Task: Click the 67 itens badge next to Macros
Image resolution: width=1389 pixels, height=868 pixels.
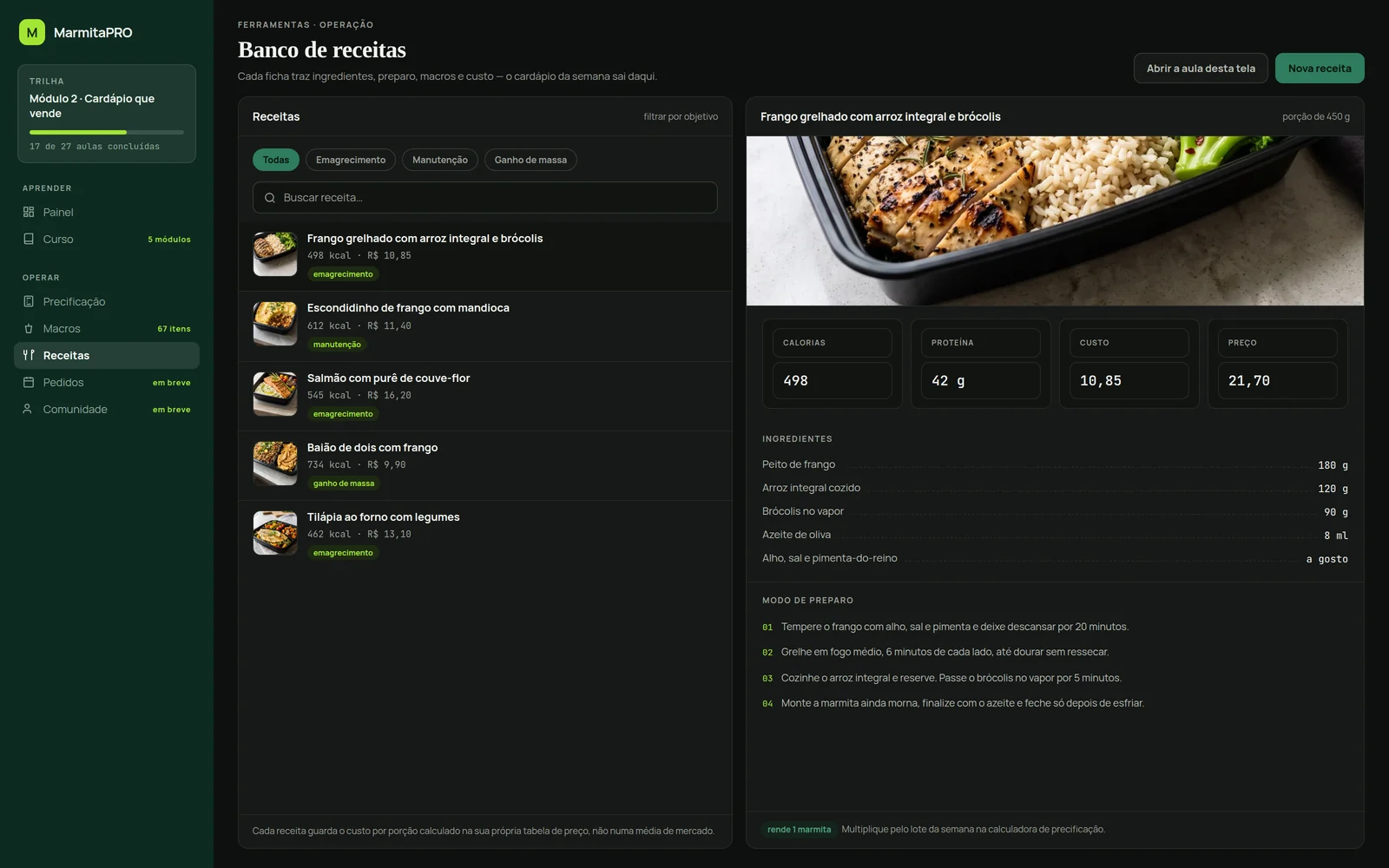Action: point(174,329)
